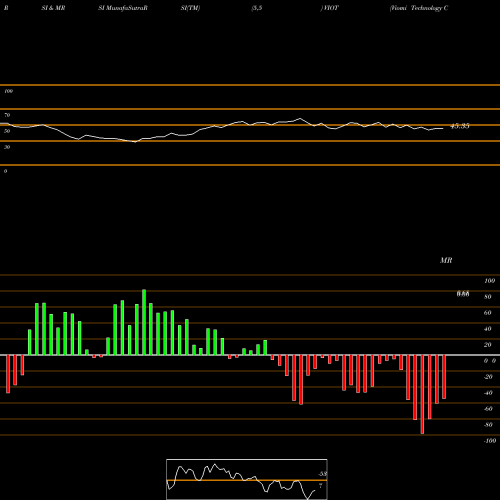Click the RSI value 45.35 label

pos(460,126)
